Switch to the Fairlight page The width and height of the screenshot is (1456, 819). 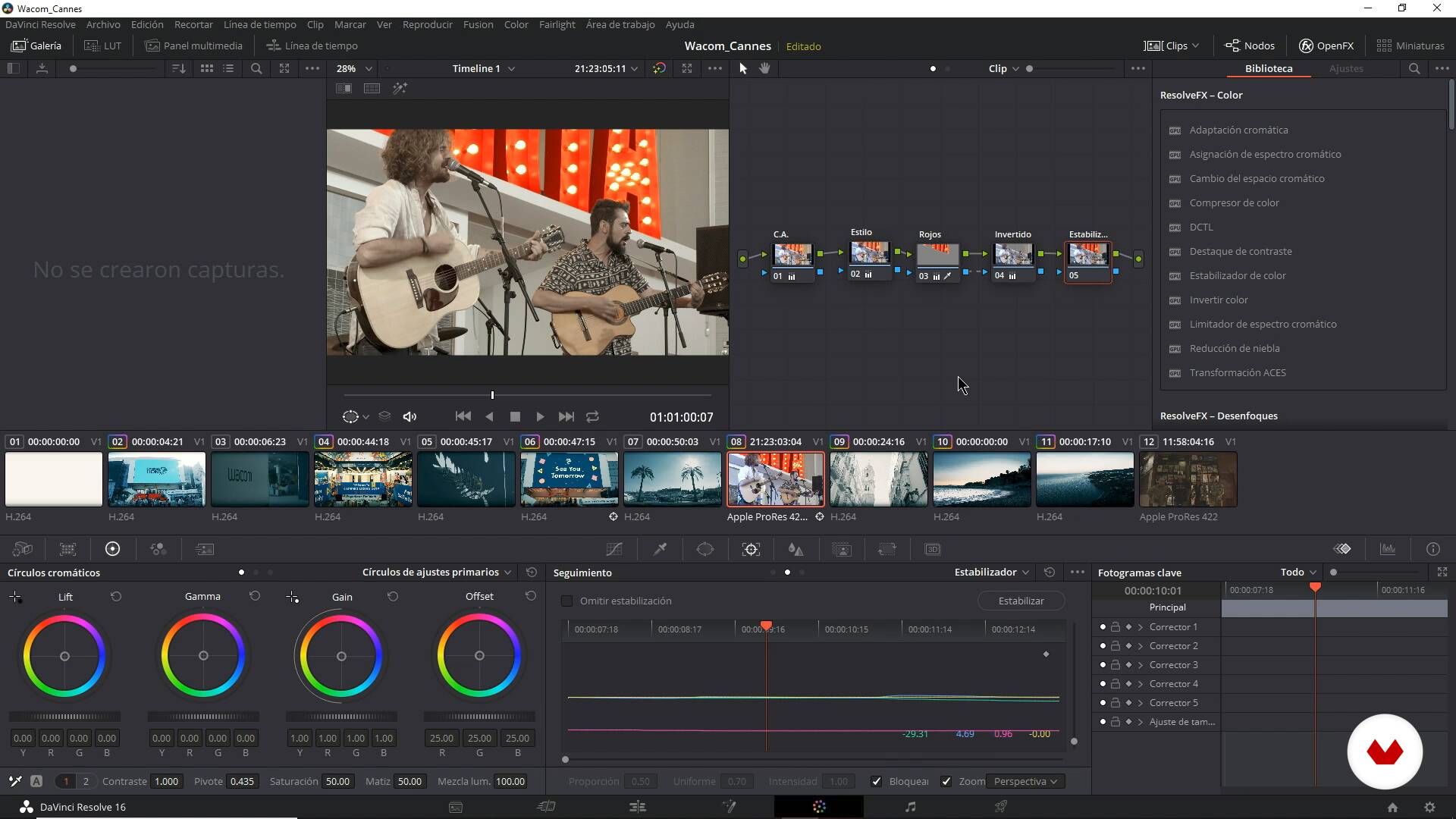[x=910, y=807]
